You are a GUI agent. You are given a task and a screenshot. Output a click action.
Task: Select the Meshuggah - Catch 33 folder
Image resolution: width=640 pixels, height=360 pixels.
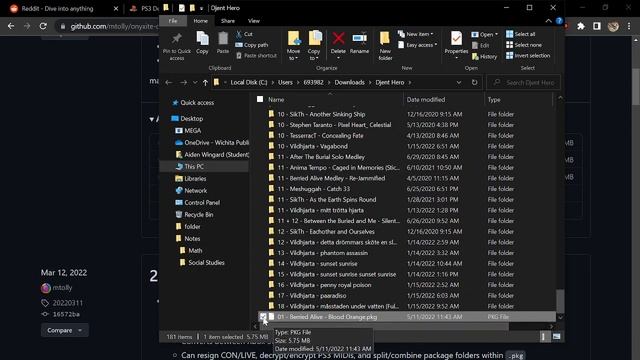coord(313,189)
